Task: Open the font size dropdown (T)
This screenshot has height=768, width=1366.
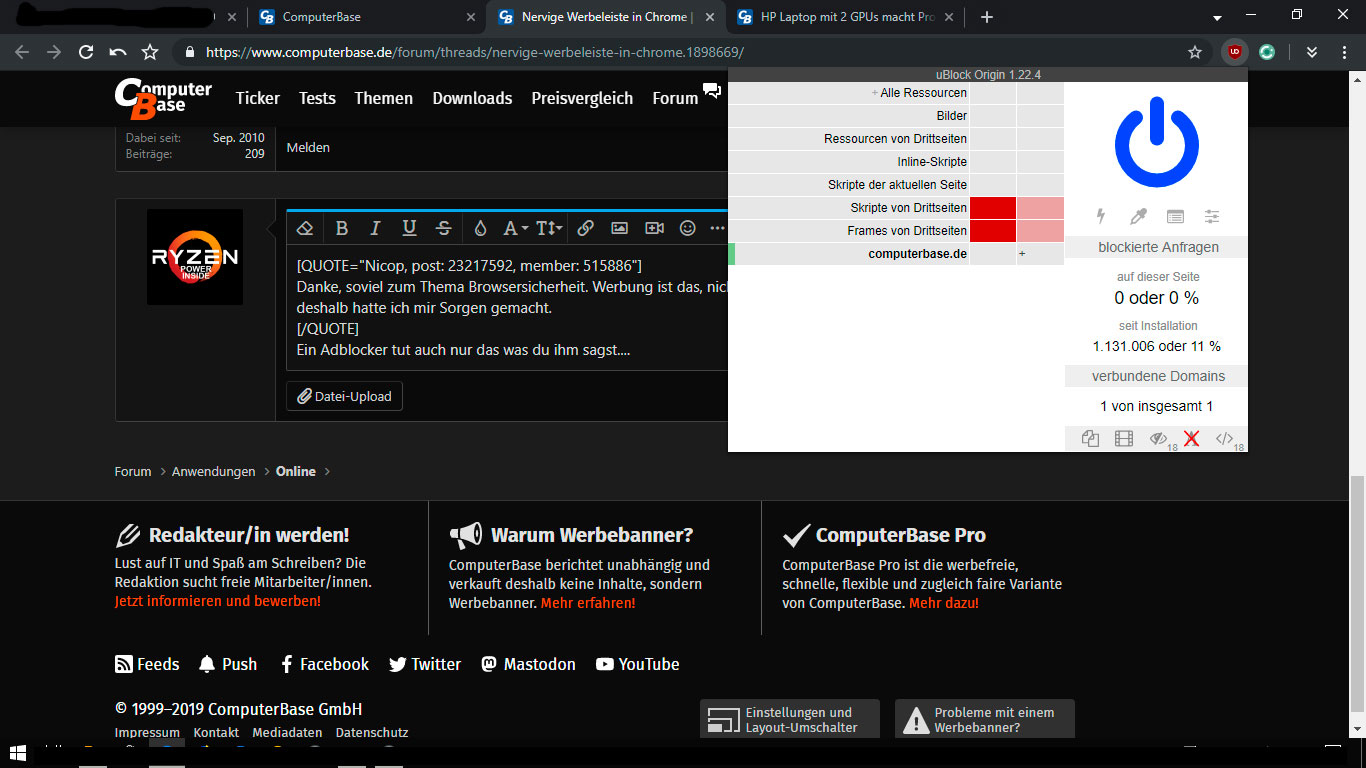Action: [x=549, y=228]
